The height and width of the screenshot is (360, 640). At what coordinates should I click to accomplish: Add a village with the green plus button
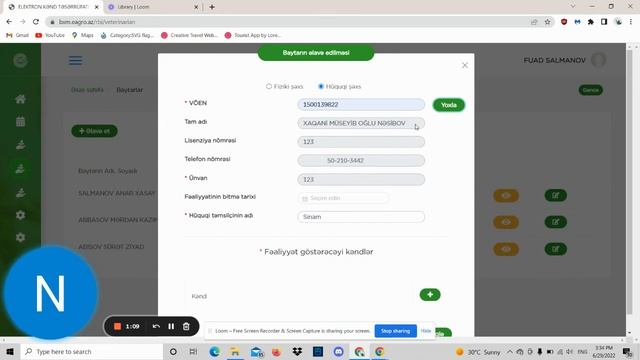430,295
